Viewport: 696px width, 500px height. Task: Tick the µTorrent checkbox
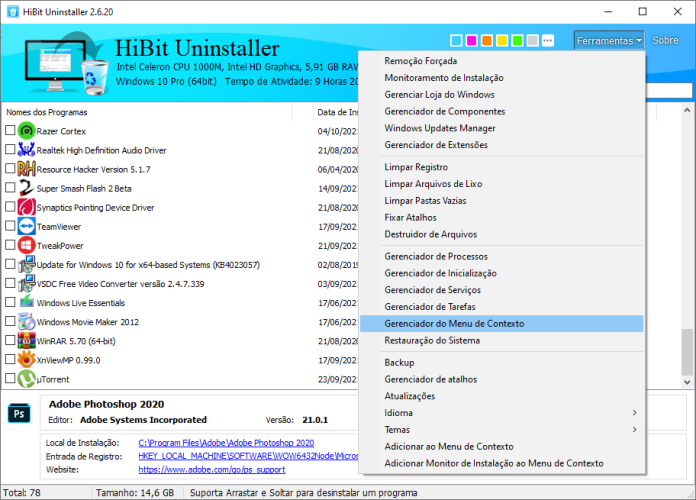tap(10, 378)
